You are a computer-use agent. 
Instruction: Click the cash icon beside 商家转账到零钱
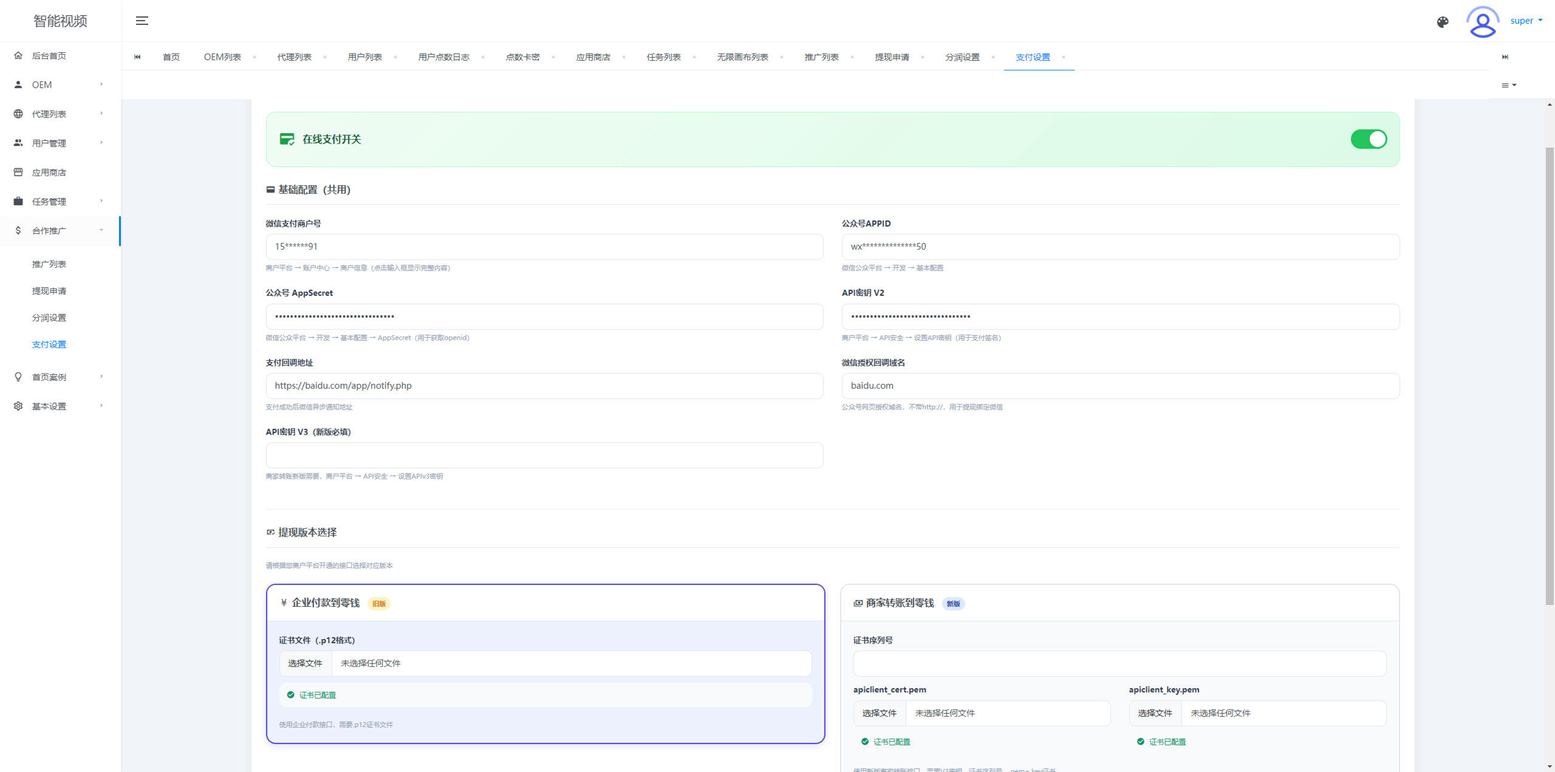tap(858, 603)
